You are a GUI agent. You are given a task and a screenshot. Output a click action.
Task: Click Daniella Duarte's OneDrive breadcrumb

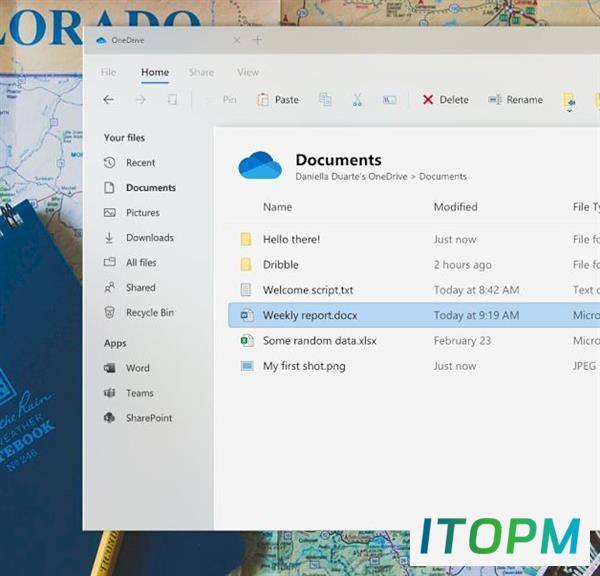(x=351, y=177)
